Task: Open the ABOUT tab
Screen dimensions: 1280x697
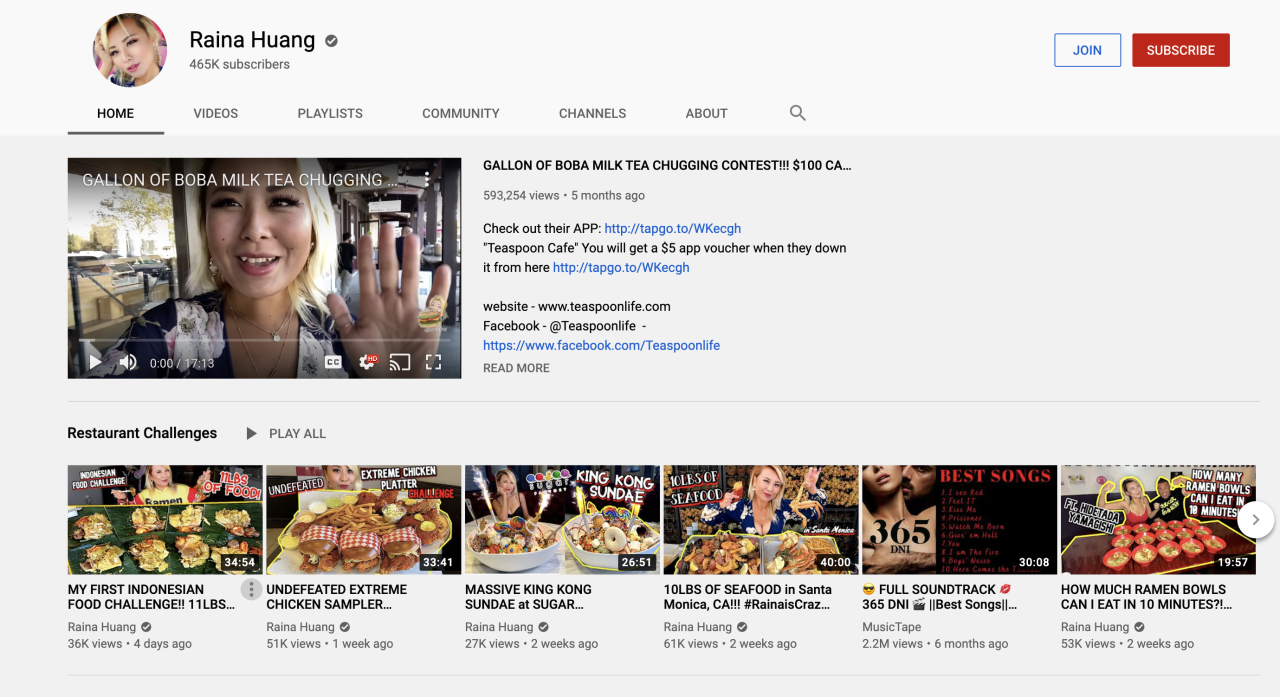Action: (706, 113)
